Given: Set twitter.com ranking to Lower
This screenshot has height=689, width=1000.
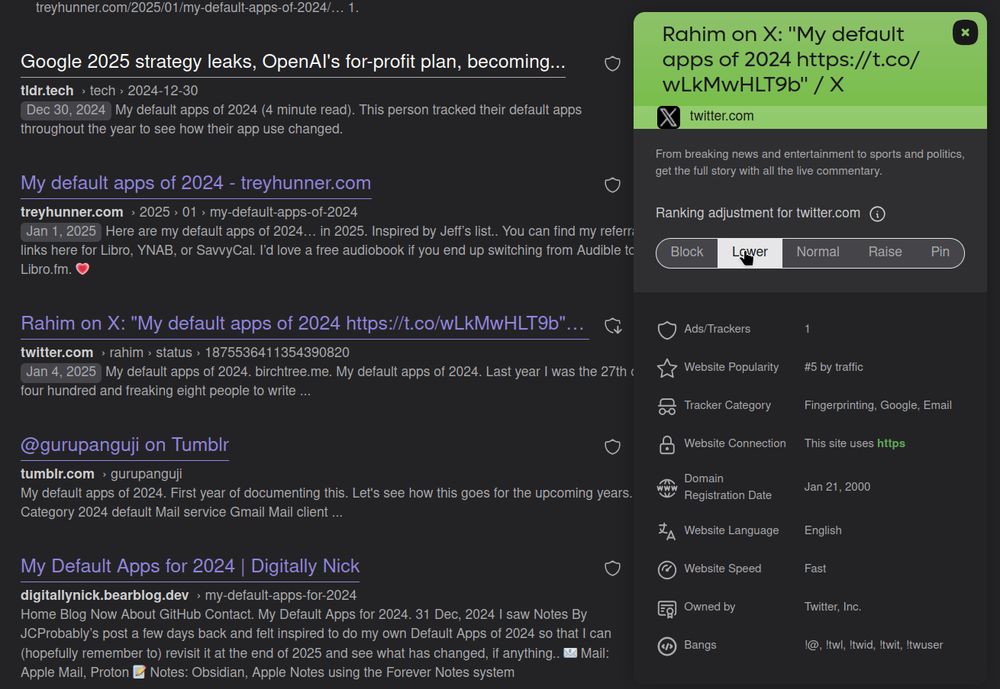Looking at the screenshot, I should click(x=750, y=252).
